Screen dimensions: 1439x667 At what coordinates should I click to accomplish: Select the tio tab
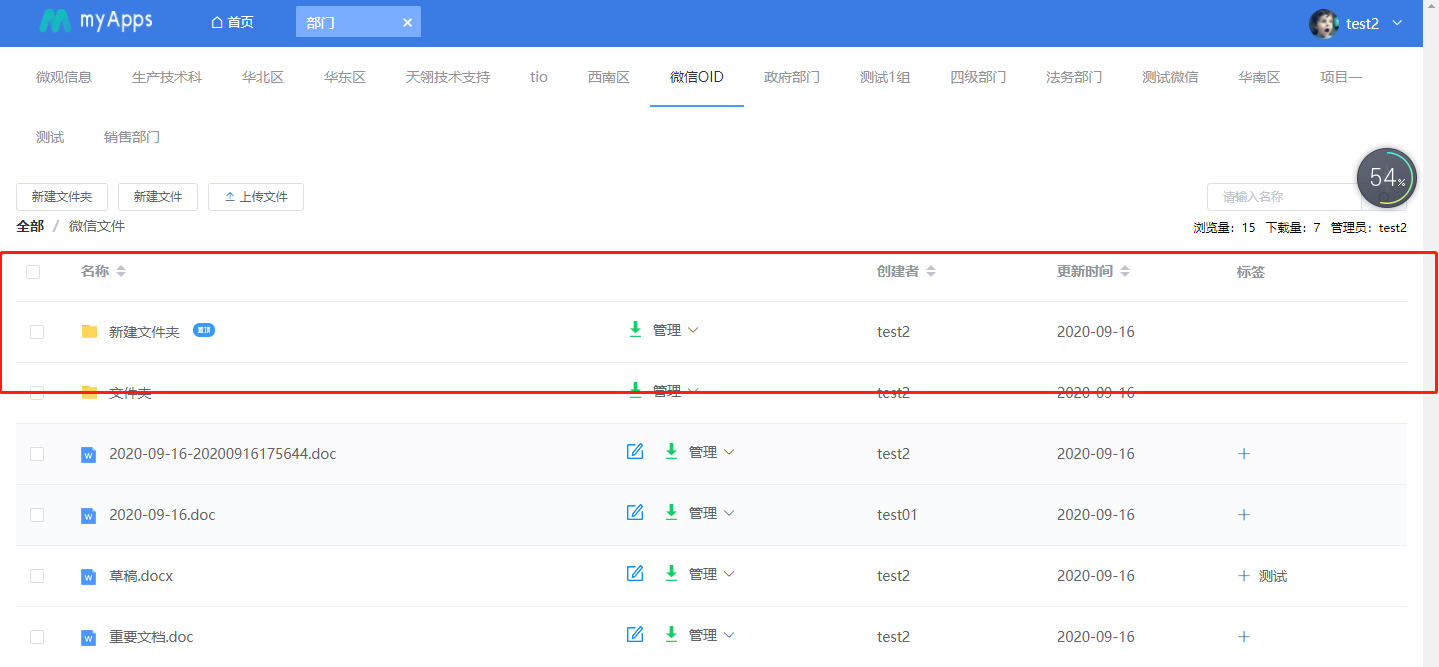(x=539, y=77)
